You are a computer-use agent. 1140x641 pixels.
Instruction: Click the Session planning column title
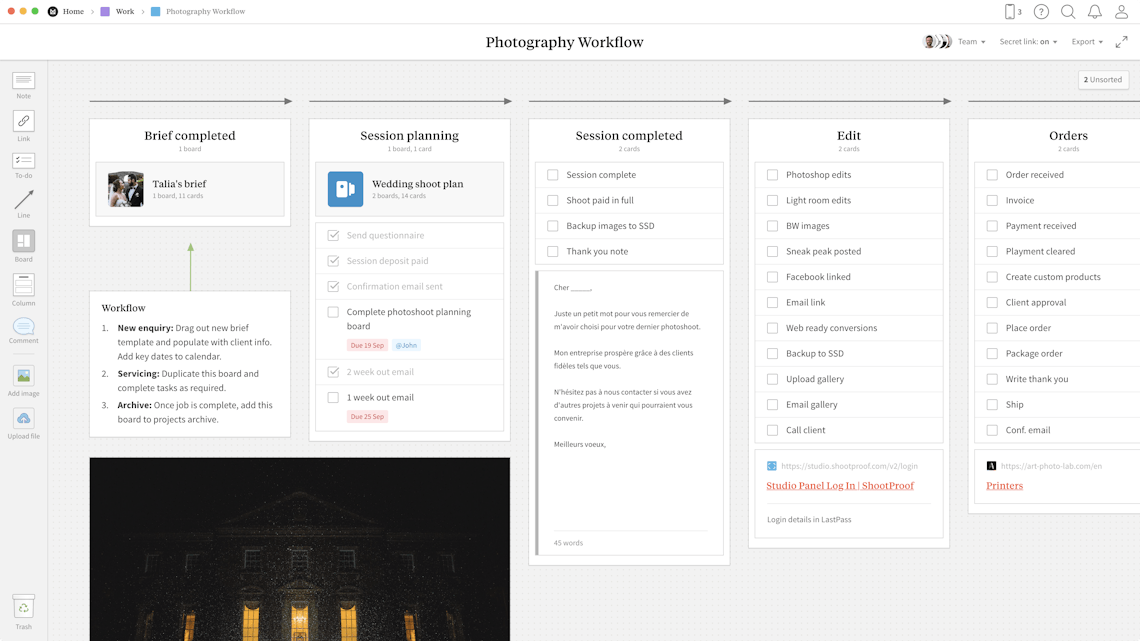coord(409,136)
